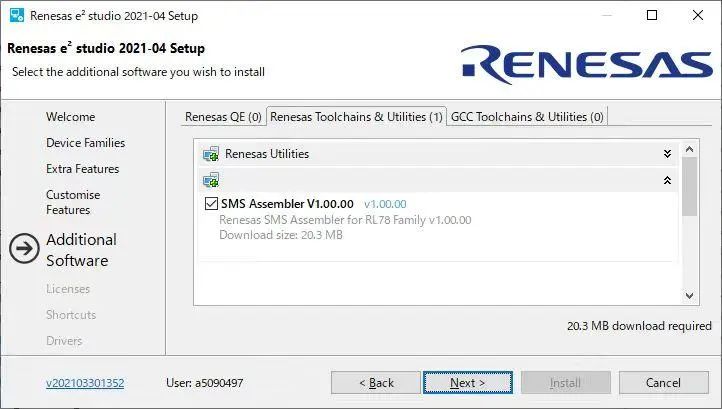Go back with the Back button

[x=376, y=383]
